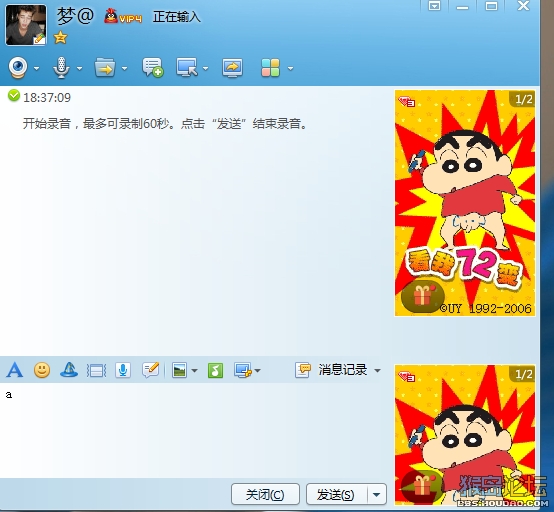Image resolution: width=554 pixels, height=512 pixels.
Task: Open the emoticon smiley picker
Action: click(x=42, y=370)
